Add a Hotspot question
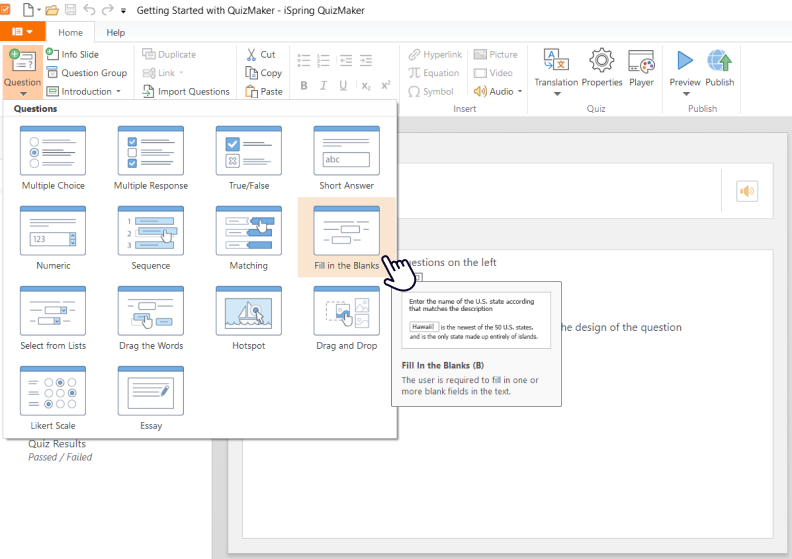 pos(249,319)
